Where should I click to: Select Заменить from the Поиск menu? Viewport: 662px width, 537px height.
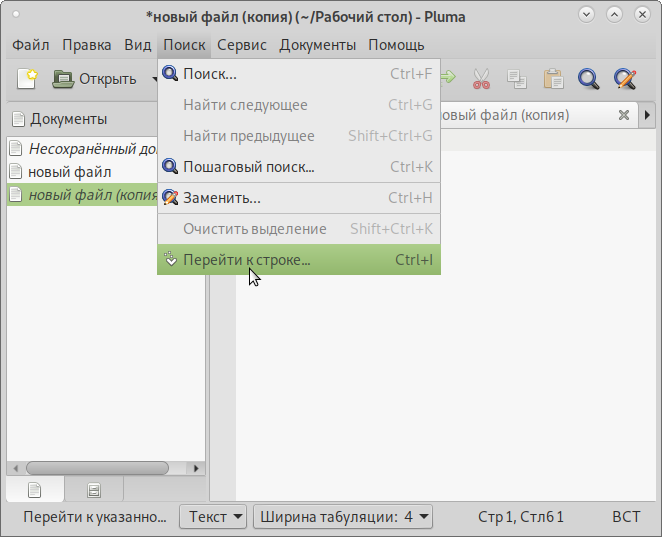(221, 198)
